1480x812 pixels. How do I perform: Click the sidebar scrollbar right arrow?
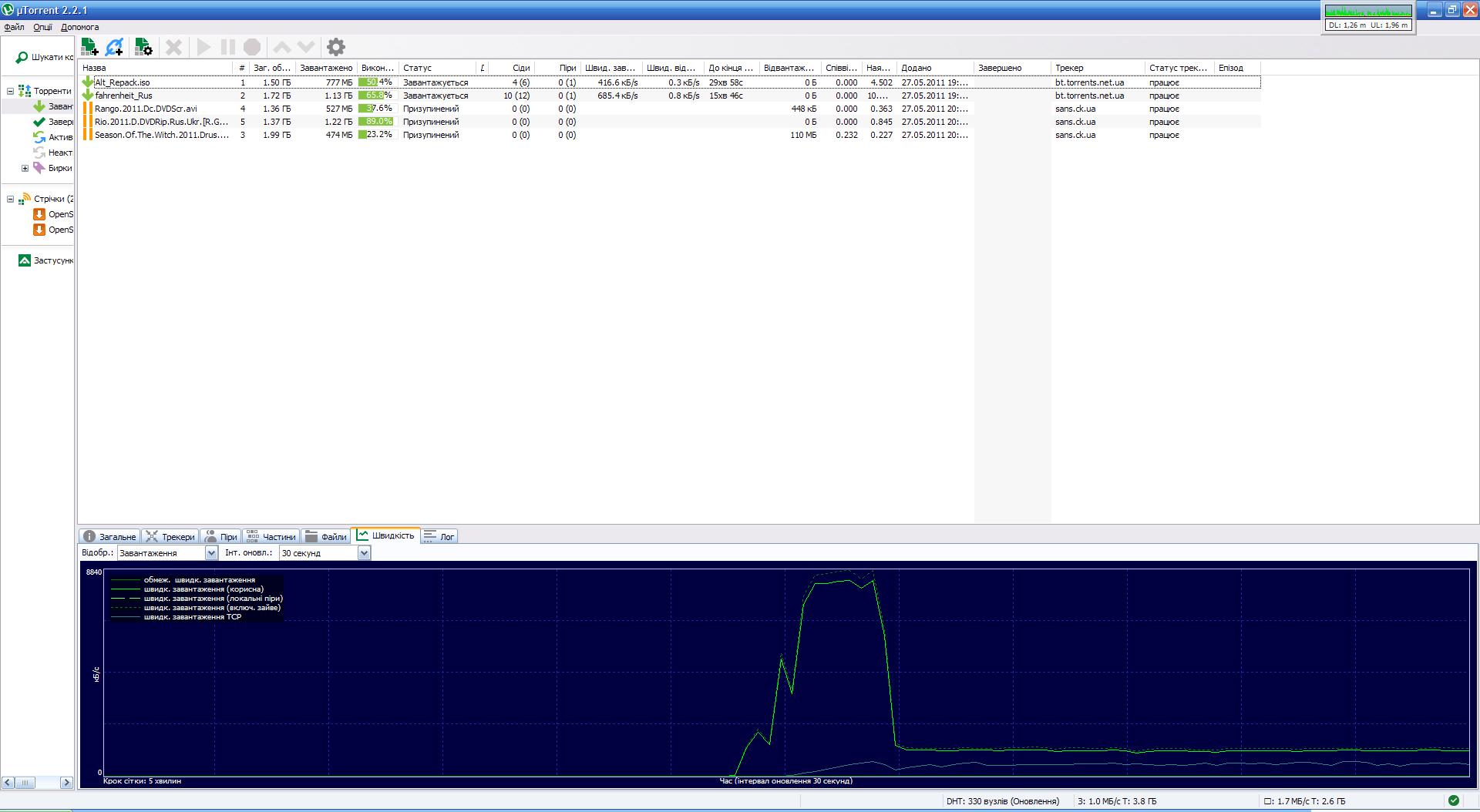click(66, 783)
